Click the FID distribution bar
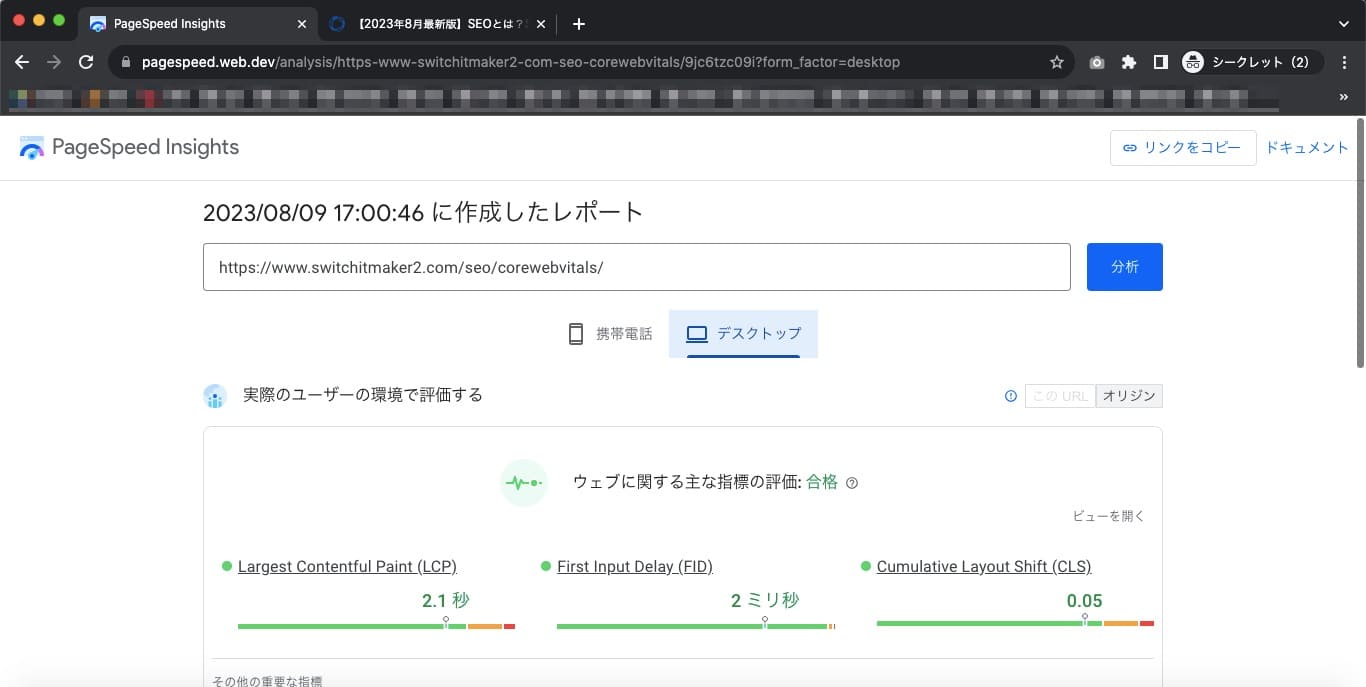This screenshot has height=687, width=1366. tap(696, 626)
